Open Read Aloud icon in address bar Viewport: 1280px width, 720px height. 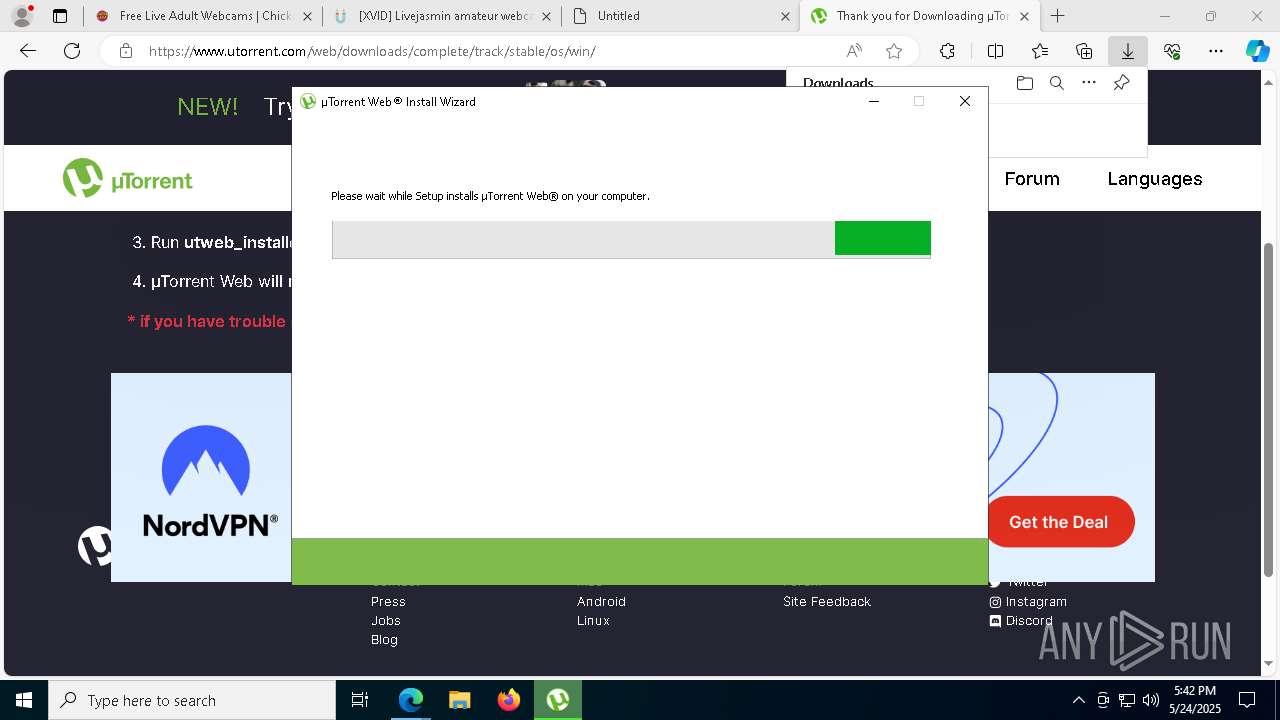coord(854,51)
